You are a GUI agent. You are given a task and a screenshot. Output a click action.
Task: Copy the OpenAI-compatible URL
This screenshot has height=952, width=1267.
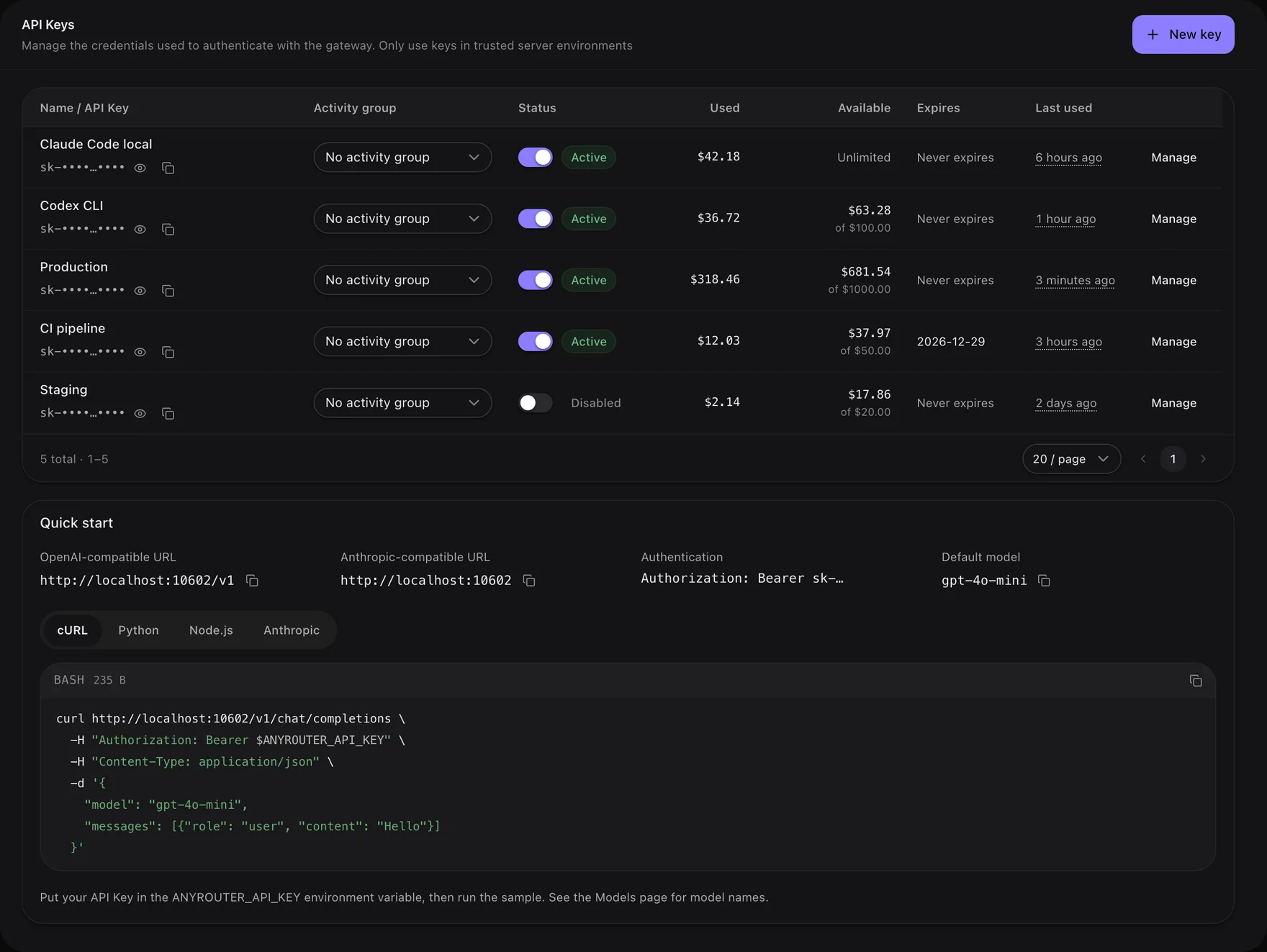point(252,580)
